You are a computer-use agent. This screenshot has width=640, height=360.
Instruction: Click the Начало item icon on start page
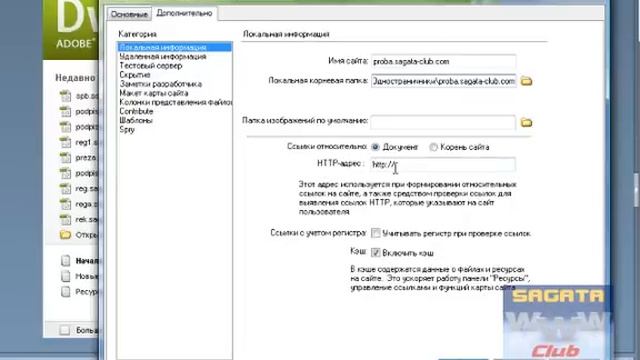(x=65, y=261)
